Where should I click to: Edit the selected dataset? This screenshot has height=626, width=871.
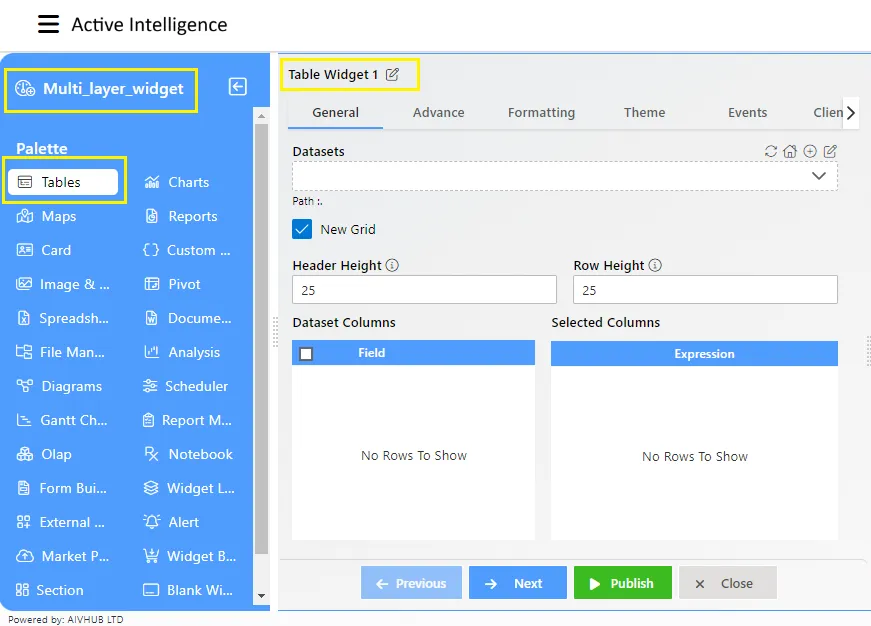click(830, 151)
